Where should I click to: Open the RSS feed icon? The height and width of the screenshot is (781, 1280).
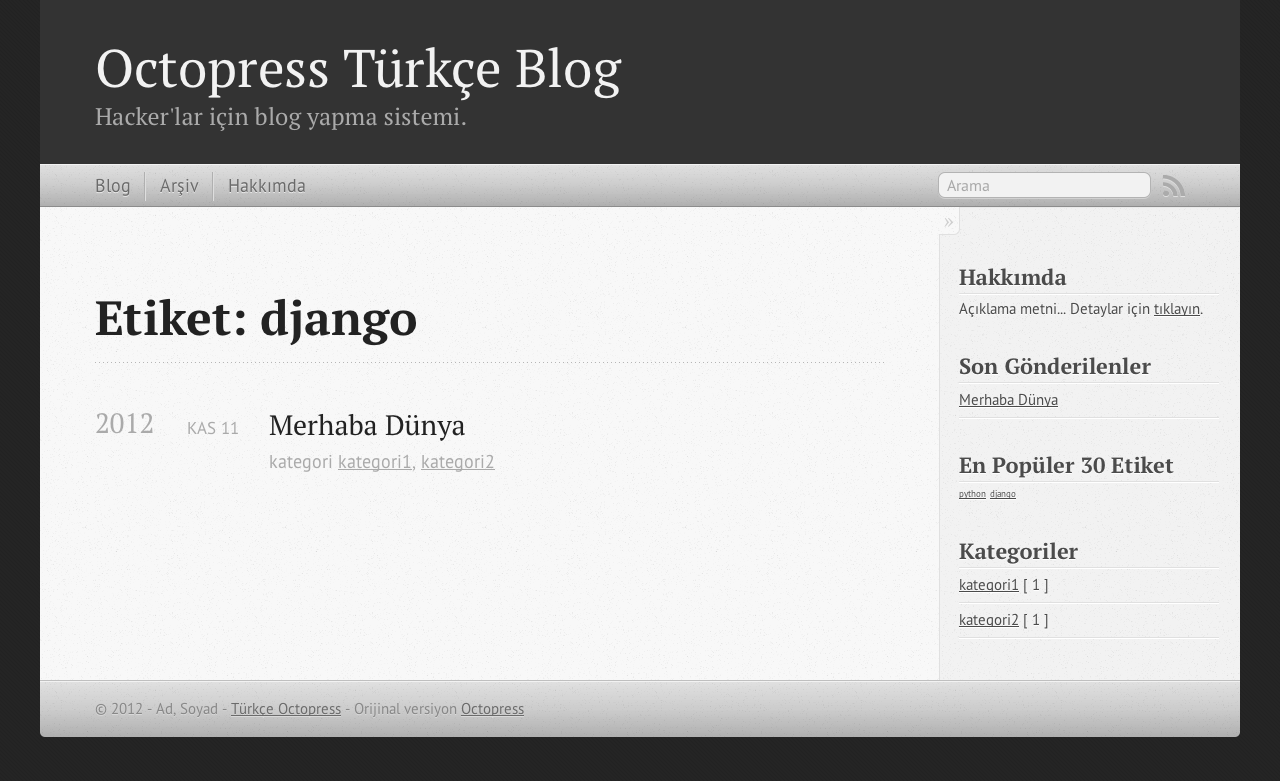1174,186
